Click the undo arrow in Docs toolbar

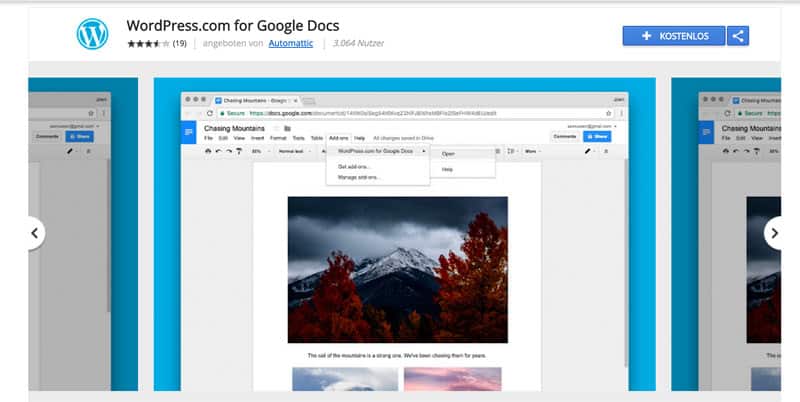pyautogui.click(x=219, y=151)
